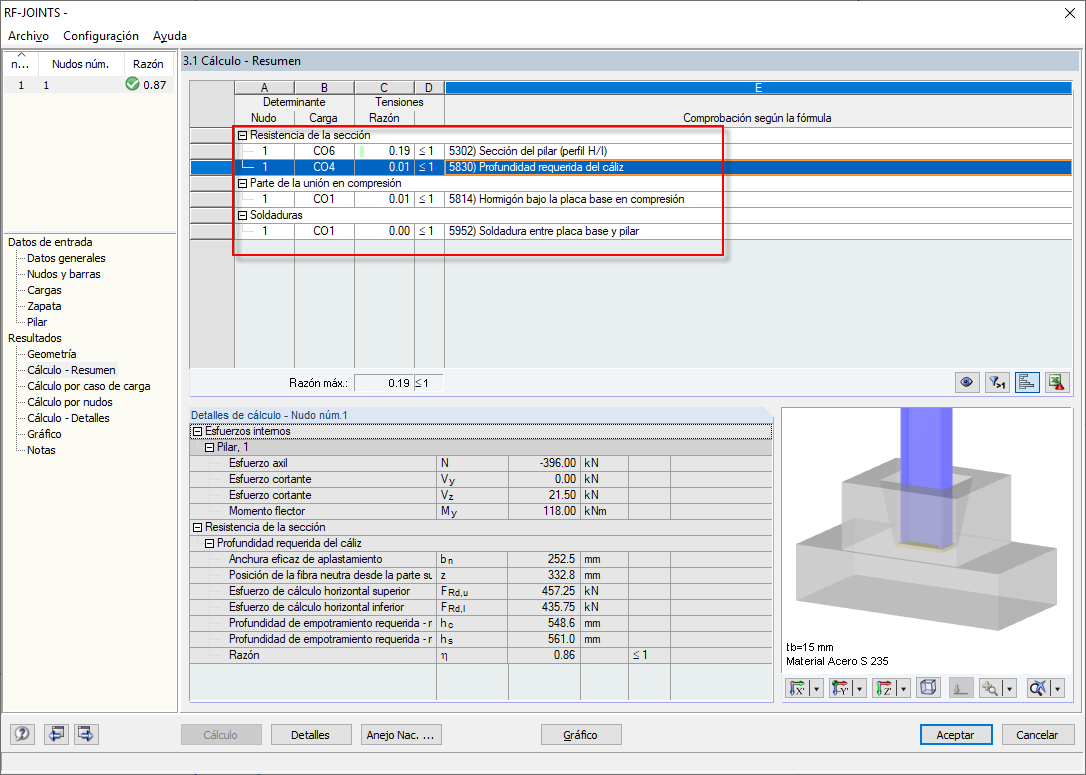The width and height of the screenshot is (1086, 775).
Task: Collapse Resistencia de la sección table group
Action: (242, 136)
